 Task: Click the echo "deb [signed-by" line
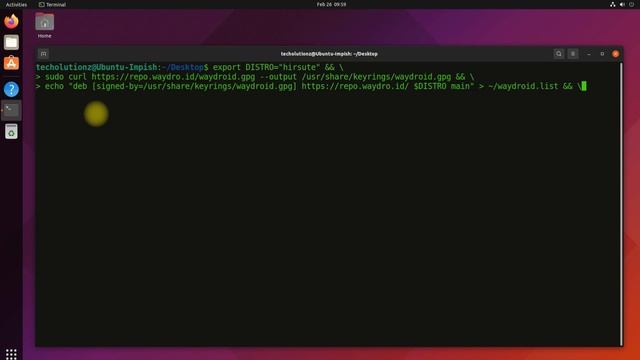tap(311, 86)
